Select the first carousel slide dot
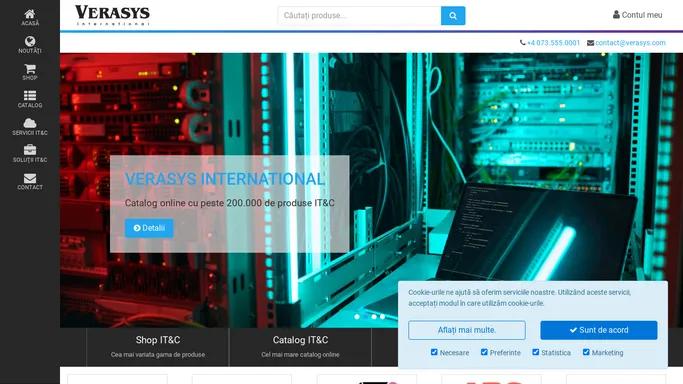The image size is (683, 384). click(x=357, y=317)
